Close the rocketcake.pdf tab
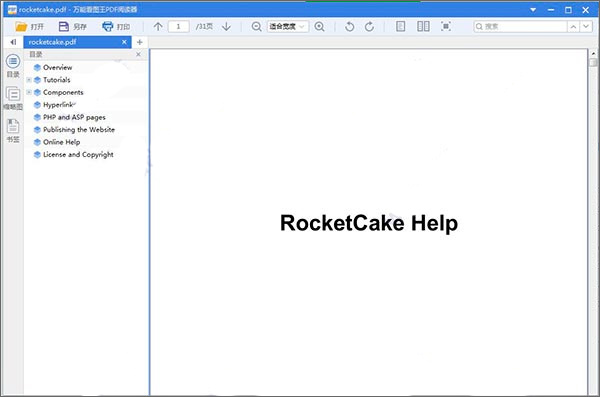This screenshot has width=600, height=397. (124, 42)
